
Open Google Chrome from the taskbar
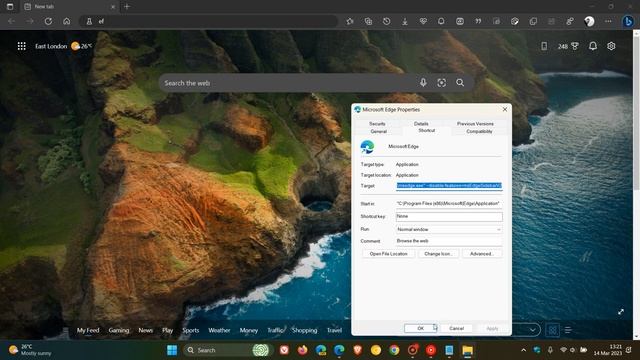tap(394, 350)
